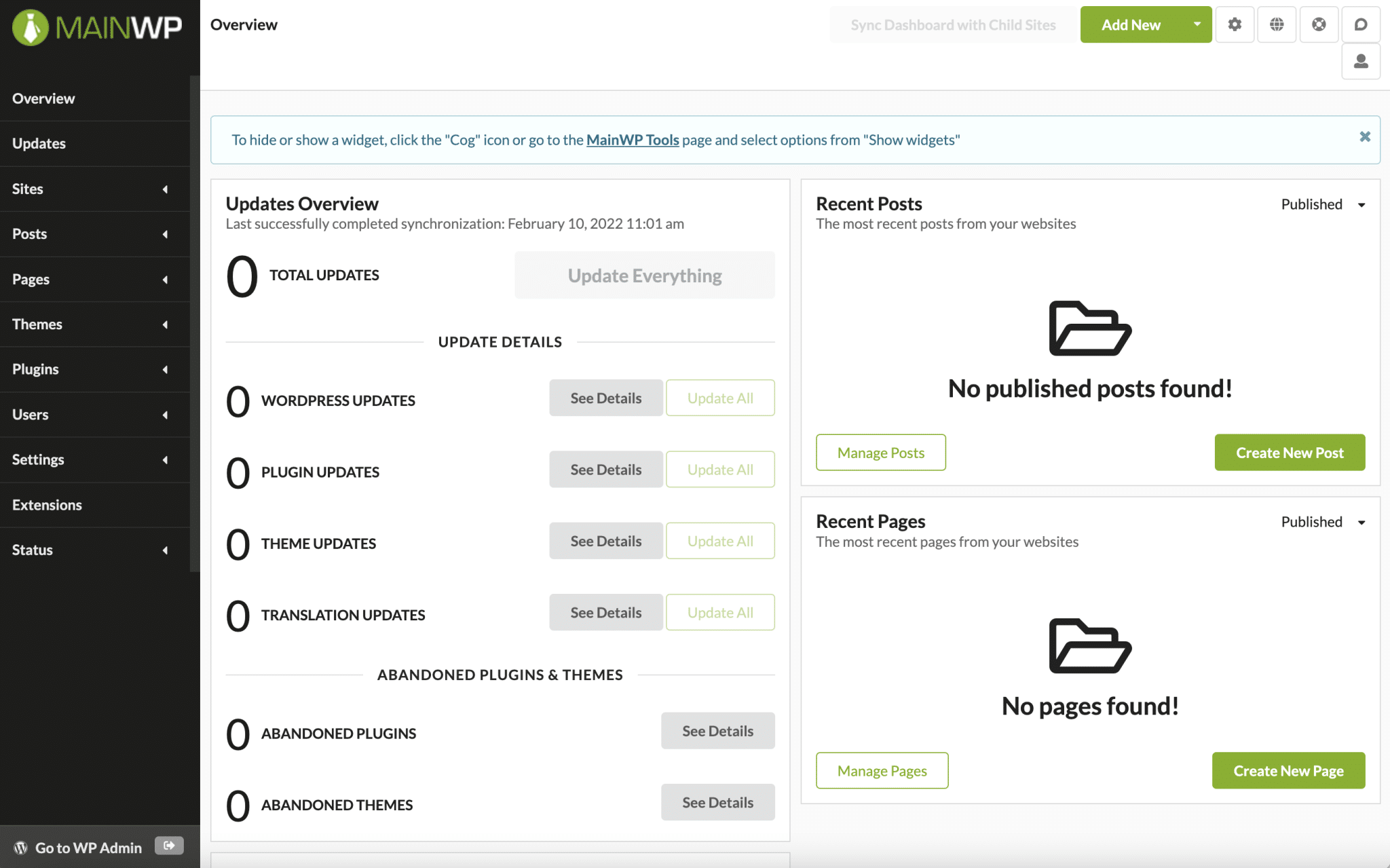Viewport: 1390px width, 868px height.
Task: Open the Settings gear icon in toolbar
Action: [1235, 24]
